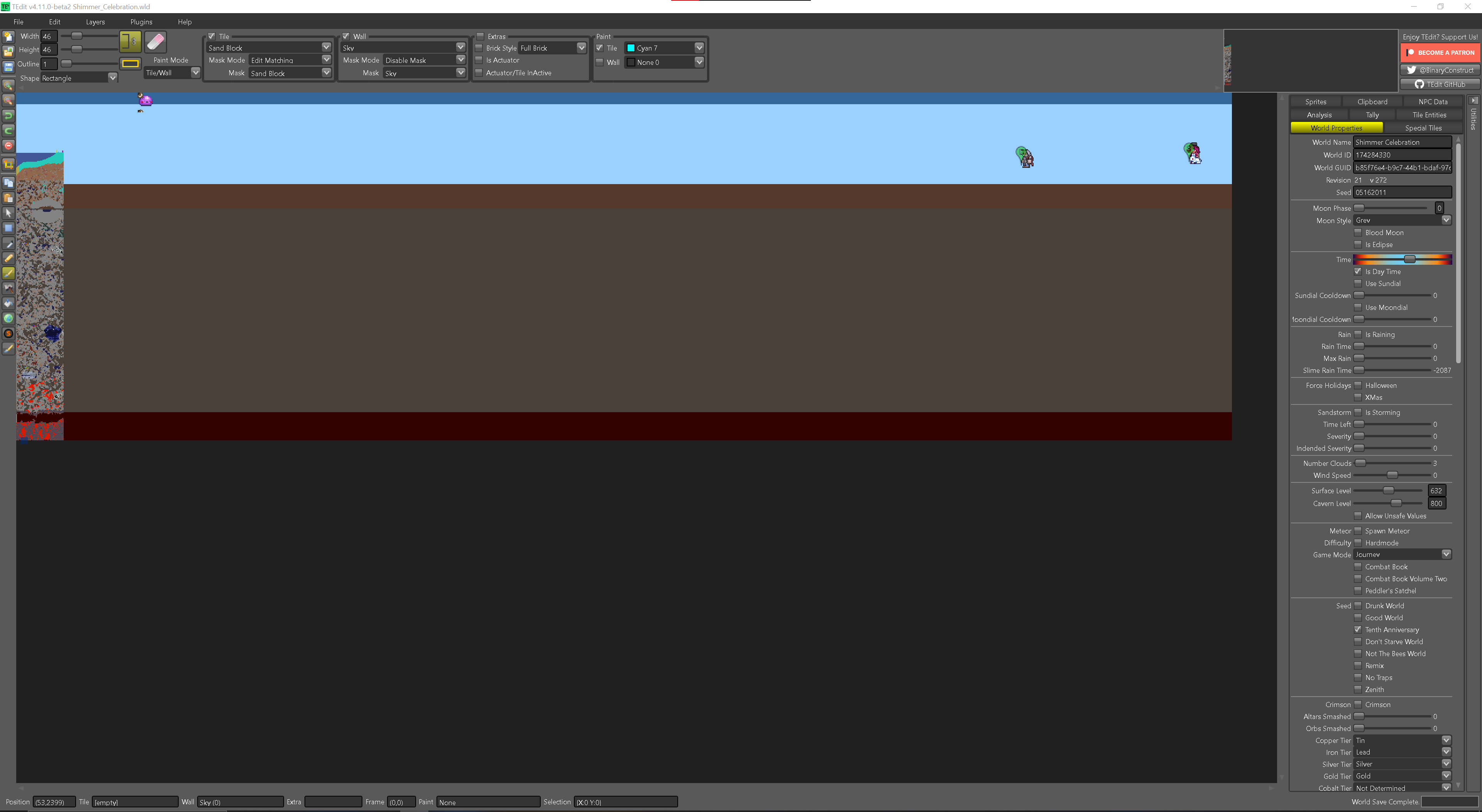Open the Paint Mode Tile/Wall dropdown
1482x812 pixels.
click(172, 73)
